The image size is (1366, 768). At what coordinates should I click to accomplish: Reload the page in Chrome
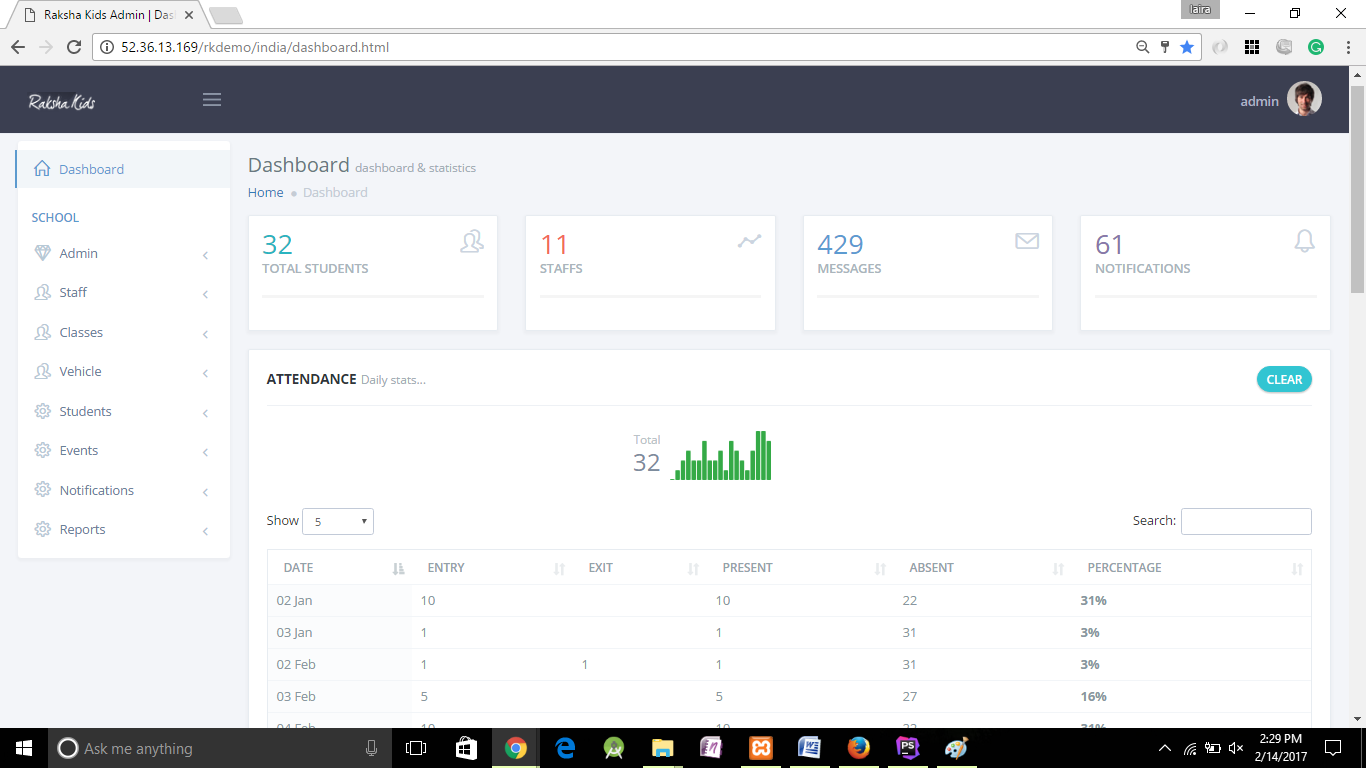[x=73, y=47]
